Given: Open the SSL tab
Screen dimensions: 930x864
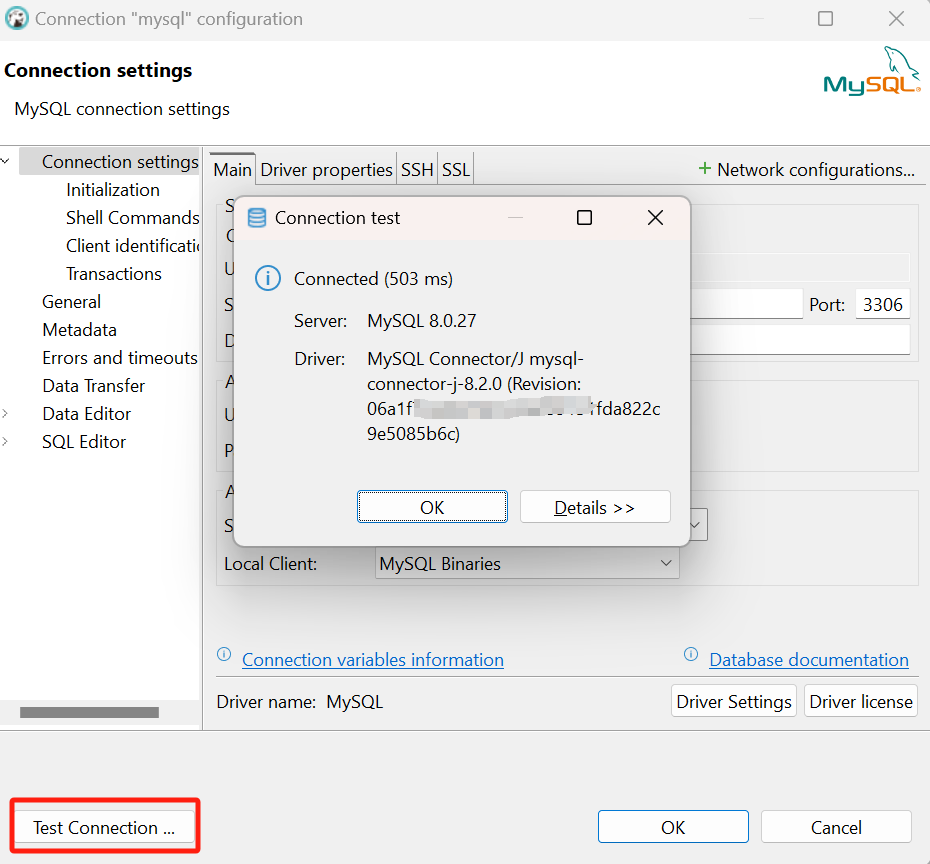Looking at the screenshot, I should 456,170.
